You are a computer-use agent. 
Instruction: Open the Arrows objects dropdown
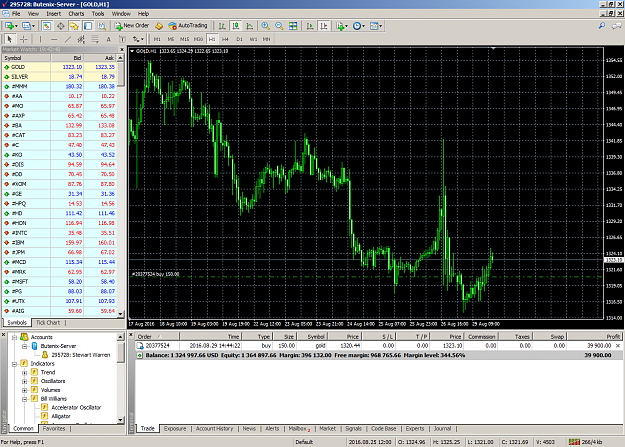(138, 39)
